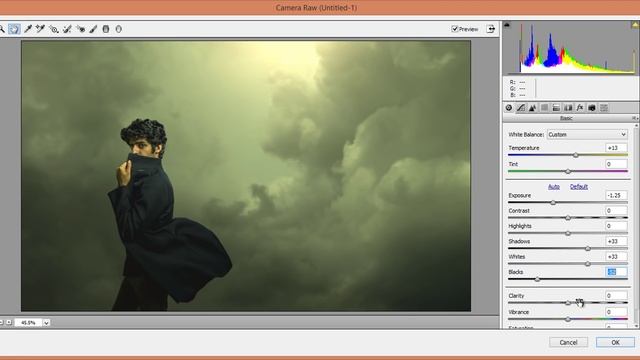Click the Contrast slider handle

(568, 218)
